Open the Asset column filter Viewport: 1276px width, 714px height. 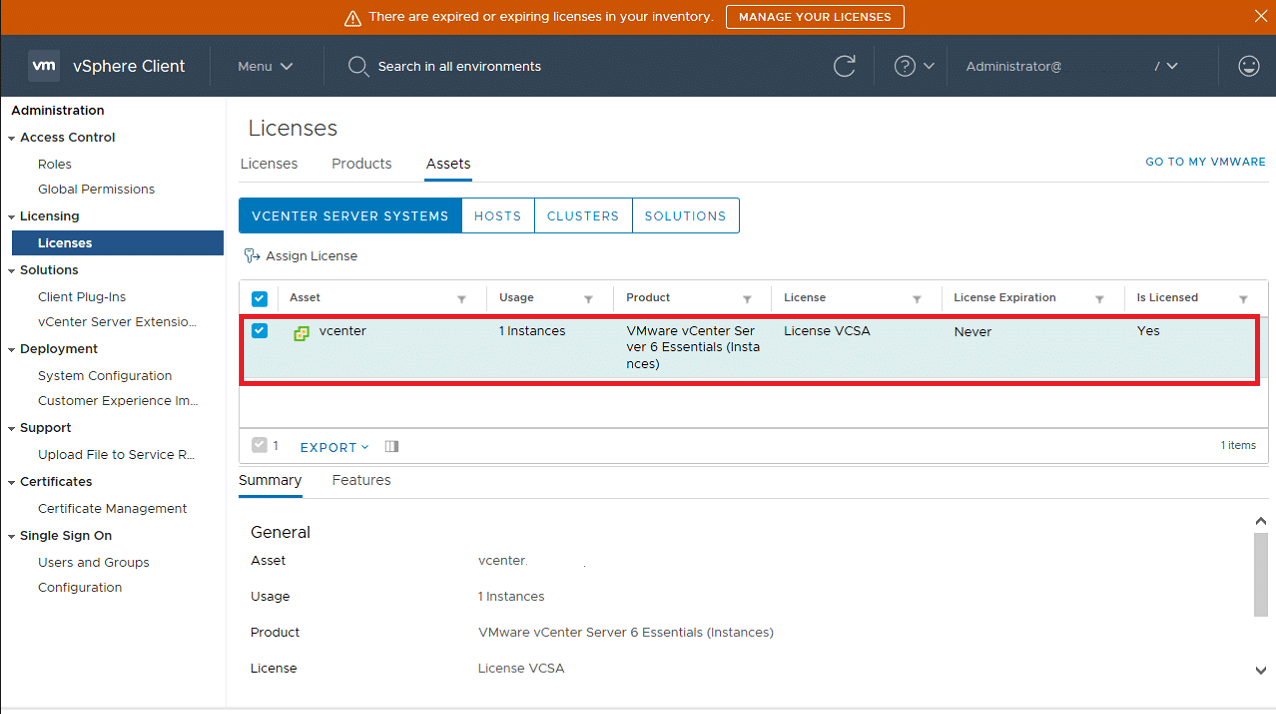tap(461, 299)
